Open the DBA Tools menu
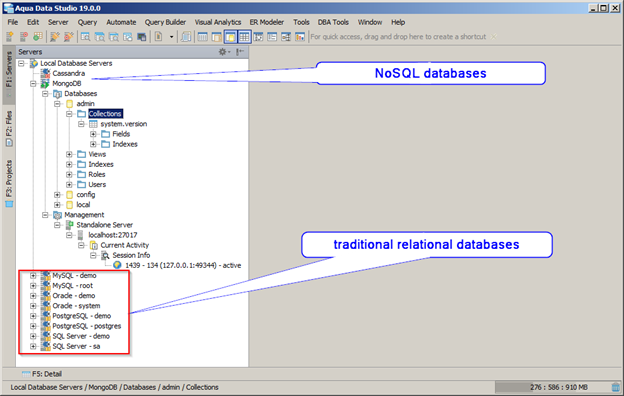This screenshot has height=396, width=624. (333, 22)
